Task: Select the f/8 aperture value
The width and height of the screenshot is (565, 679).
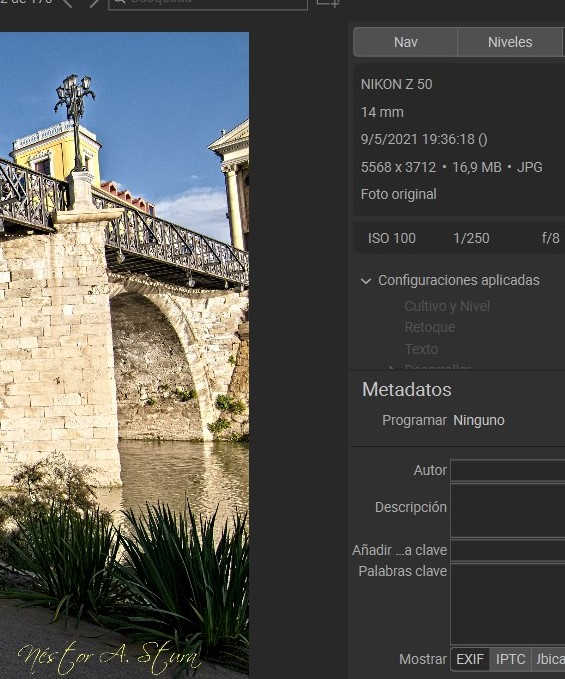Action: pos(550,238)
